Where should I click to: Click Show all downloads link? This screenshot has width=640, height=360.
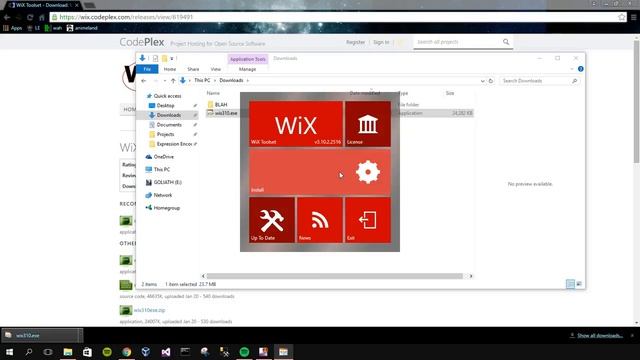point(600,336)
